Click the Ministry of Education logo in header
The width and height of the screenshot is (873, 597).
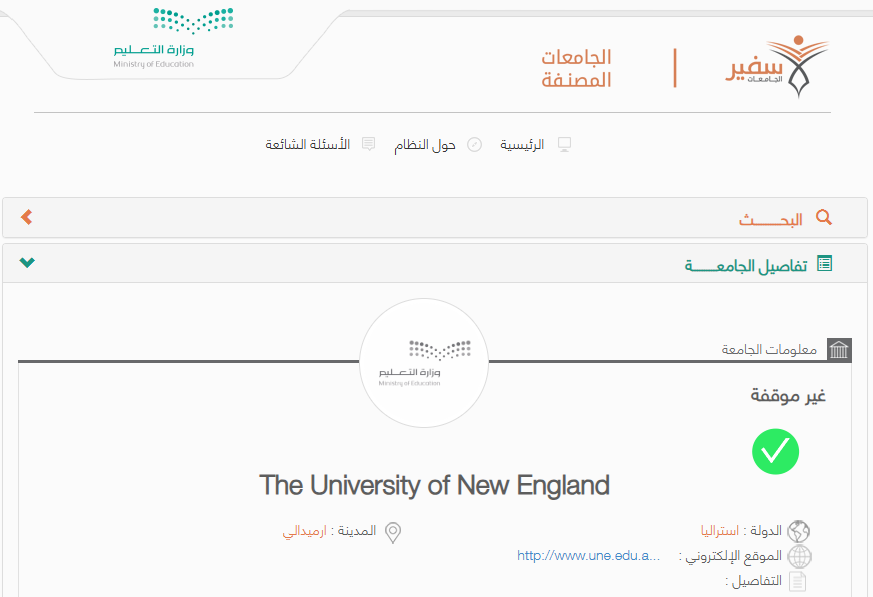point(173,38)
